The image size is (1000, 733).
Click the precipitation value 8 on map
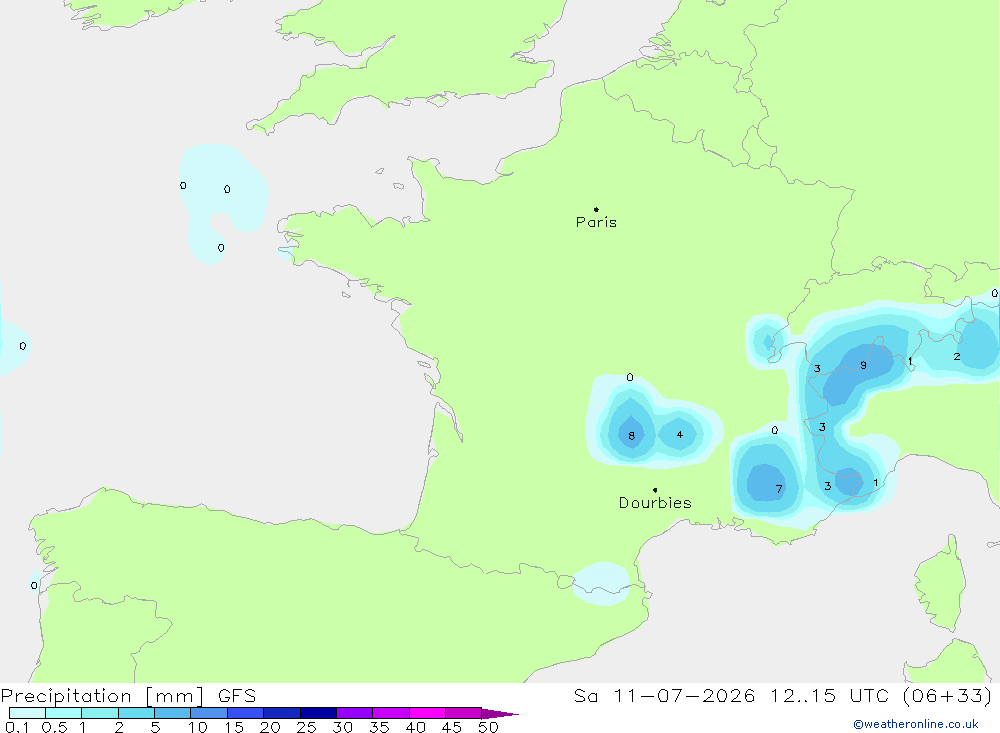[631, 436]
